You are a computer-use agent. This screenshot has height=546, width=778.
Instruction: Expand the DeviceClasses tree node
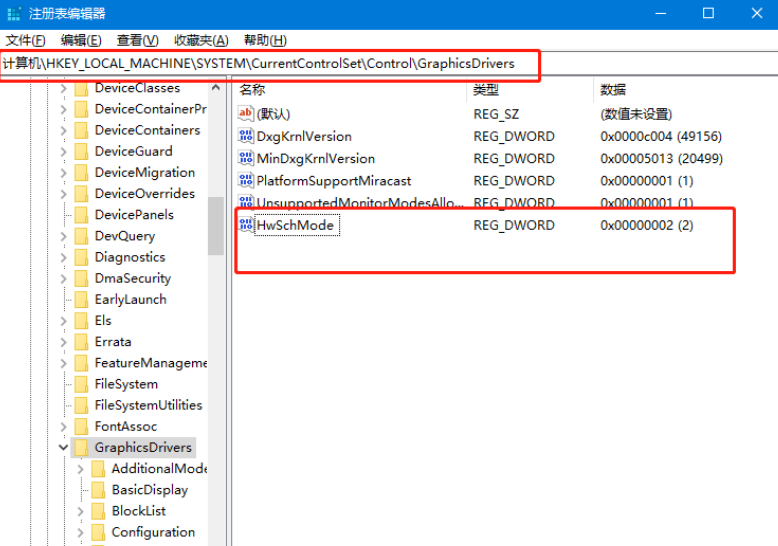(64, 88)
